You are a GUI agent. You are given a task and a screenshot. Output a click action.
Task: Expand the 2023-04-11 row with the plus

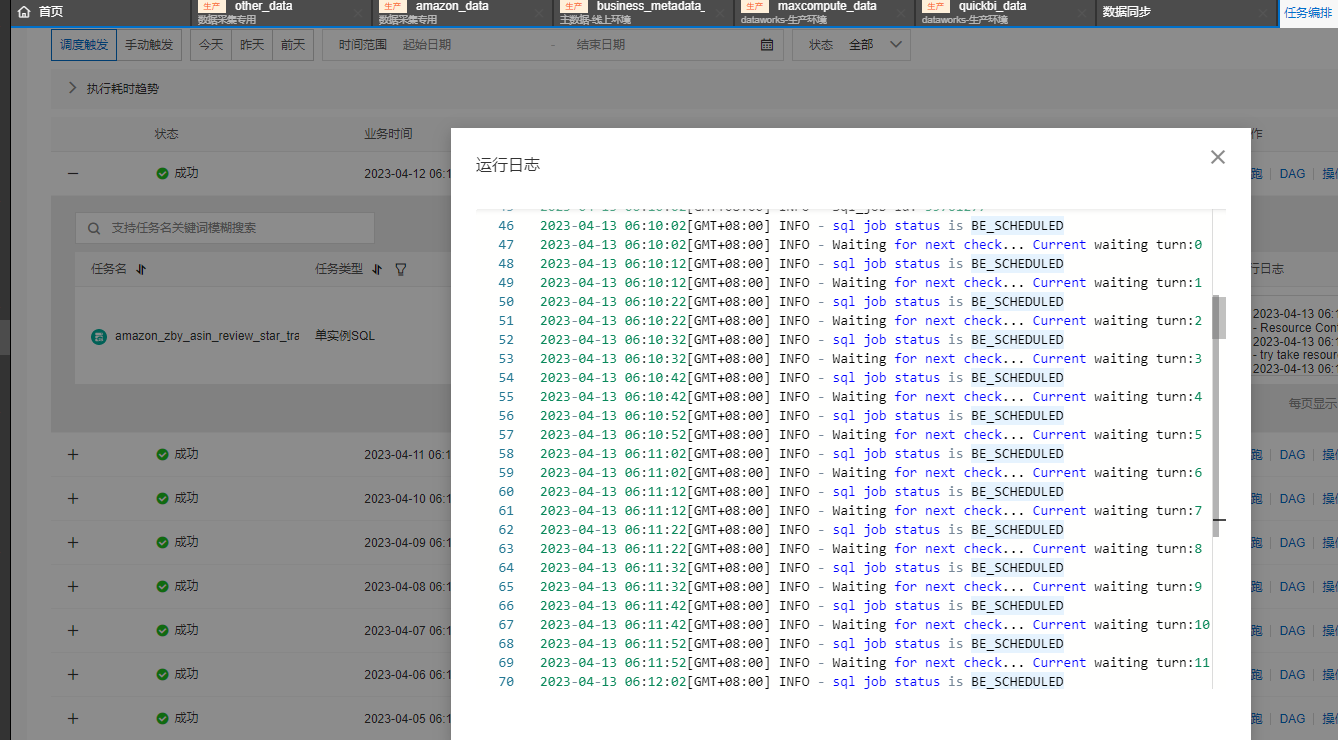click(x=72, y=454)
